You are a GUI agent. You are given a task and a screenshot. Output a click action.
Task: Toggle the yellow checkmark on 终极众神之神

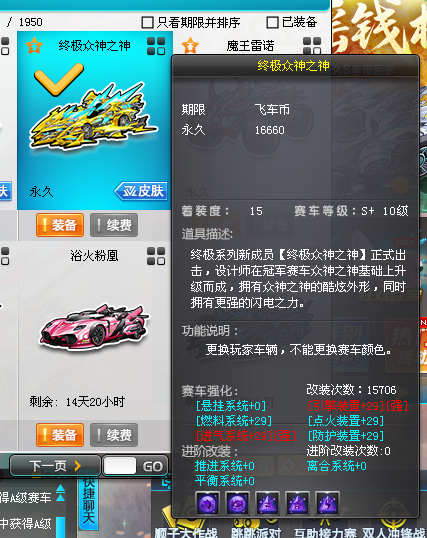coord(59,79)
